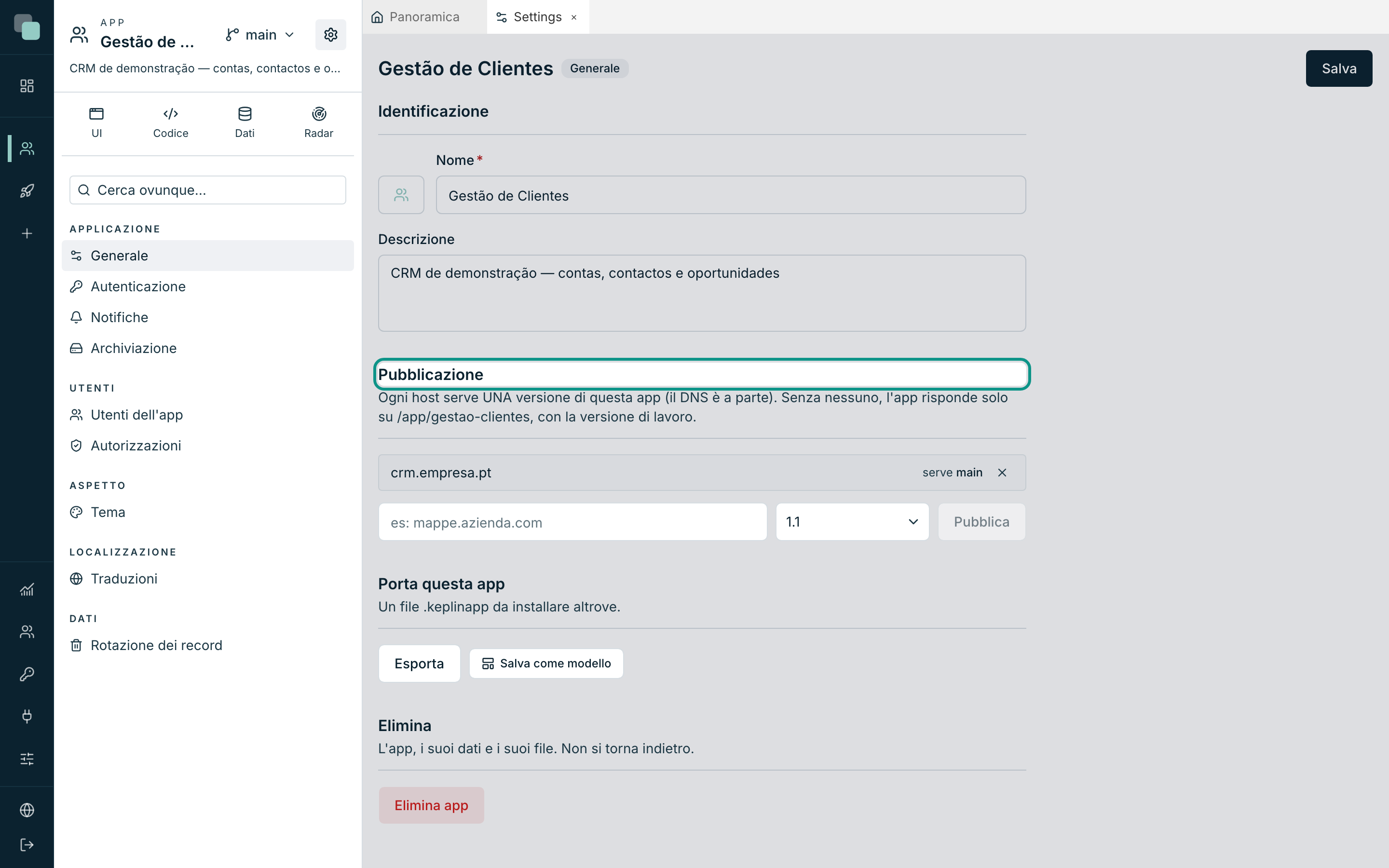Expand the main branch selector

tap(260, 35)
